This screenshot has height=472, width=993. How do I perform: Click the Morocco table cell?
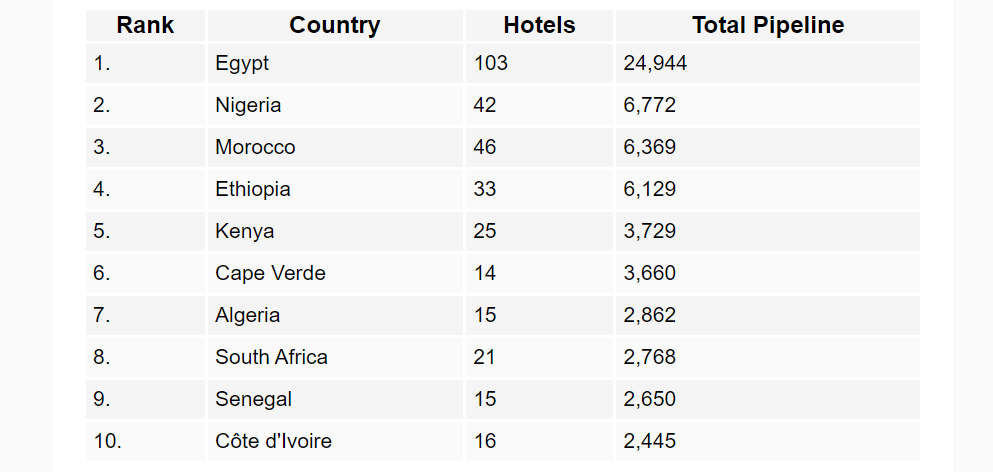point(335,147)
